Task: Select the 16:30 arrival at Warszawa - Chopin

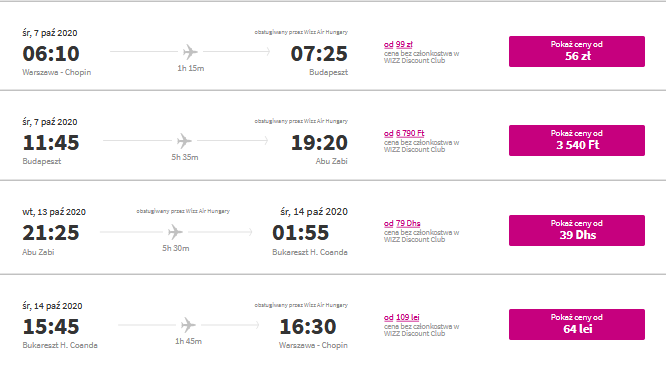Action: pyautogui.click(x=308, y=327)
